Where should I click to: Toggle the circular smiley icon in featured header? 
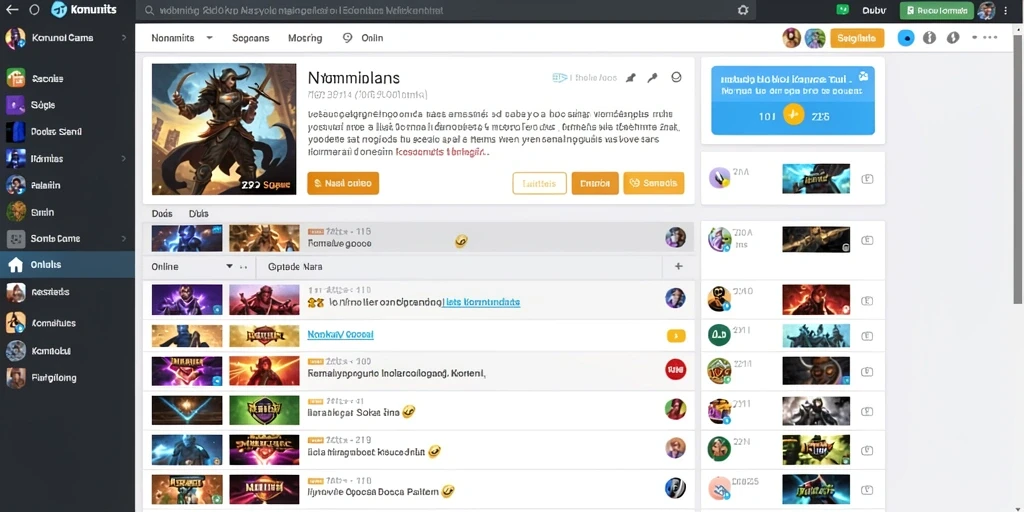tap(677, 77)
